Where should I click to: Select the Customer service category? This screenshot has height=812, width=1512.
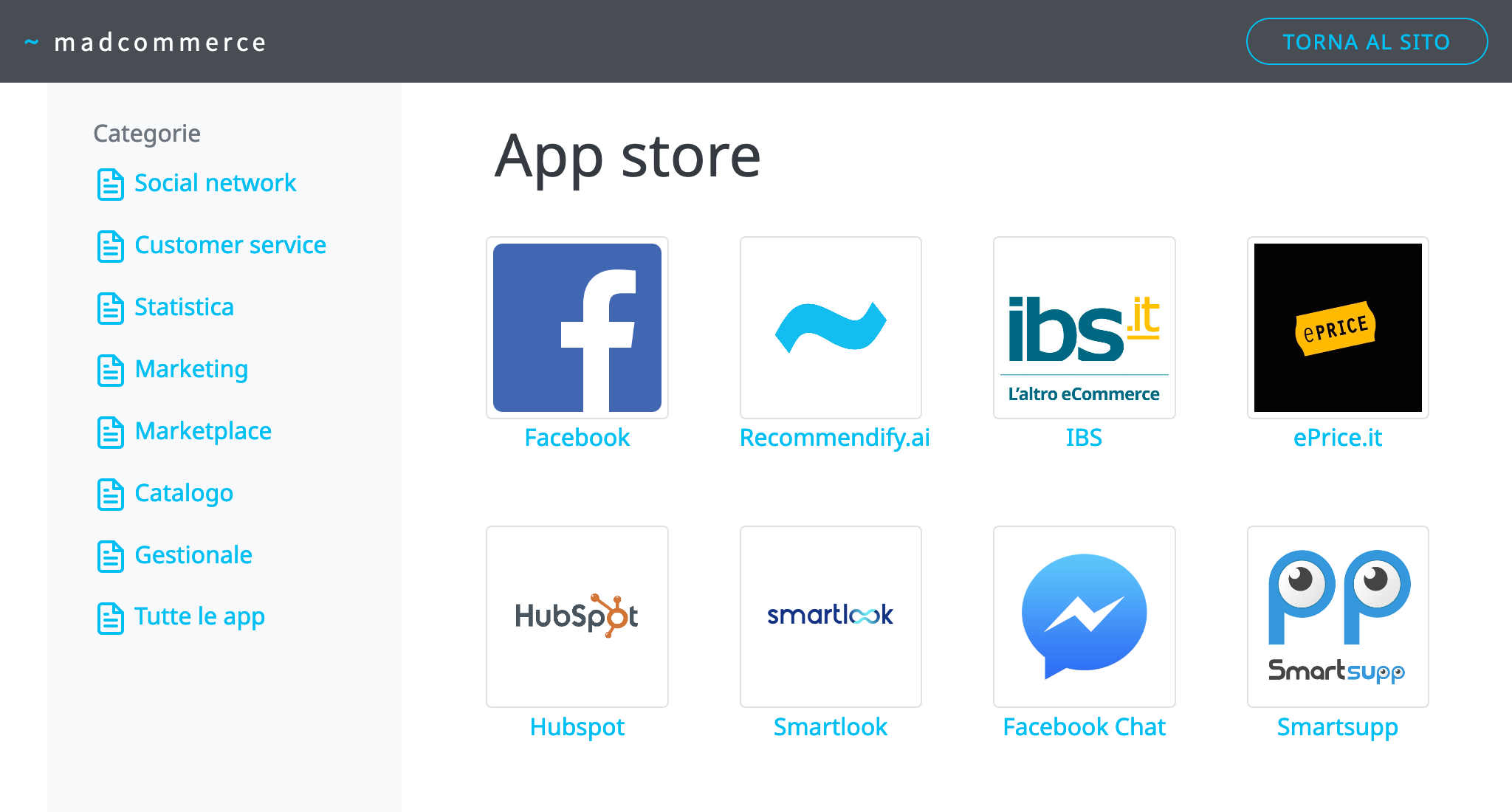tap(232, 244)
